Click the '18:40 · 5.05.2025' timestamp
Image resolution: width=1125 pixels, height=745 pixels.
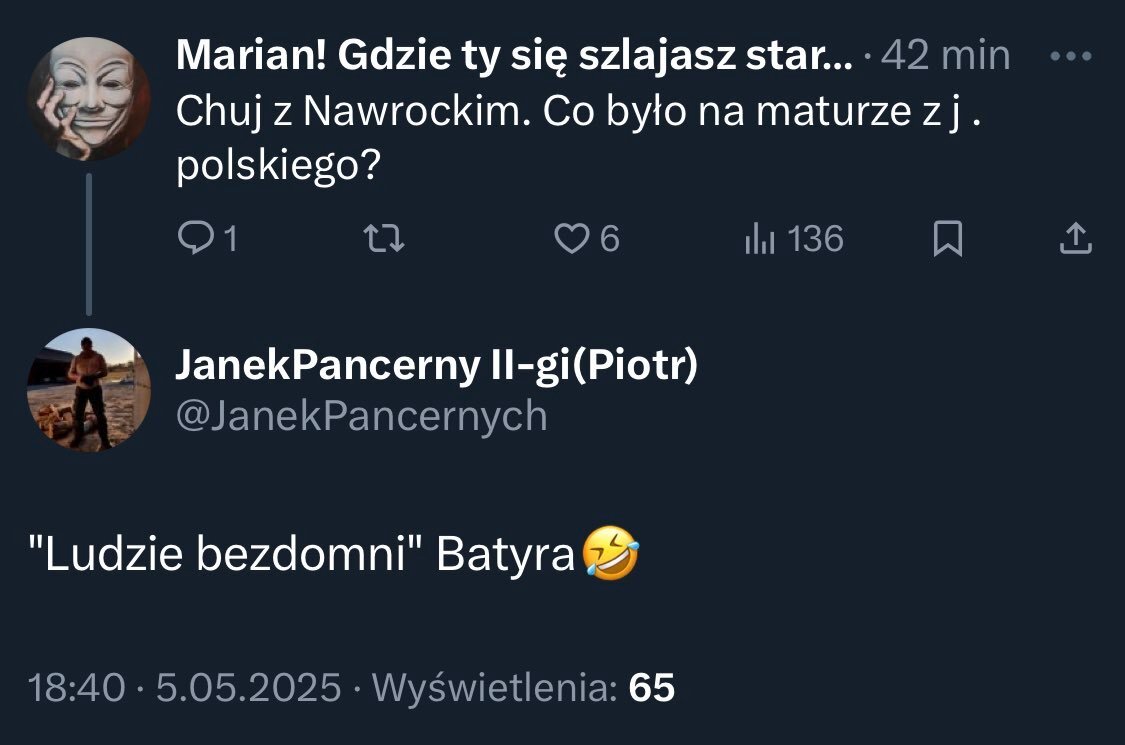pos(184,687)
